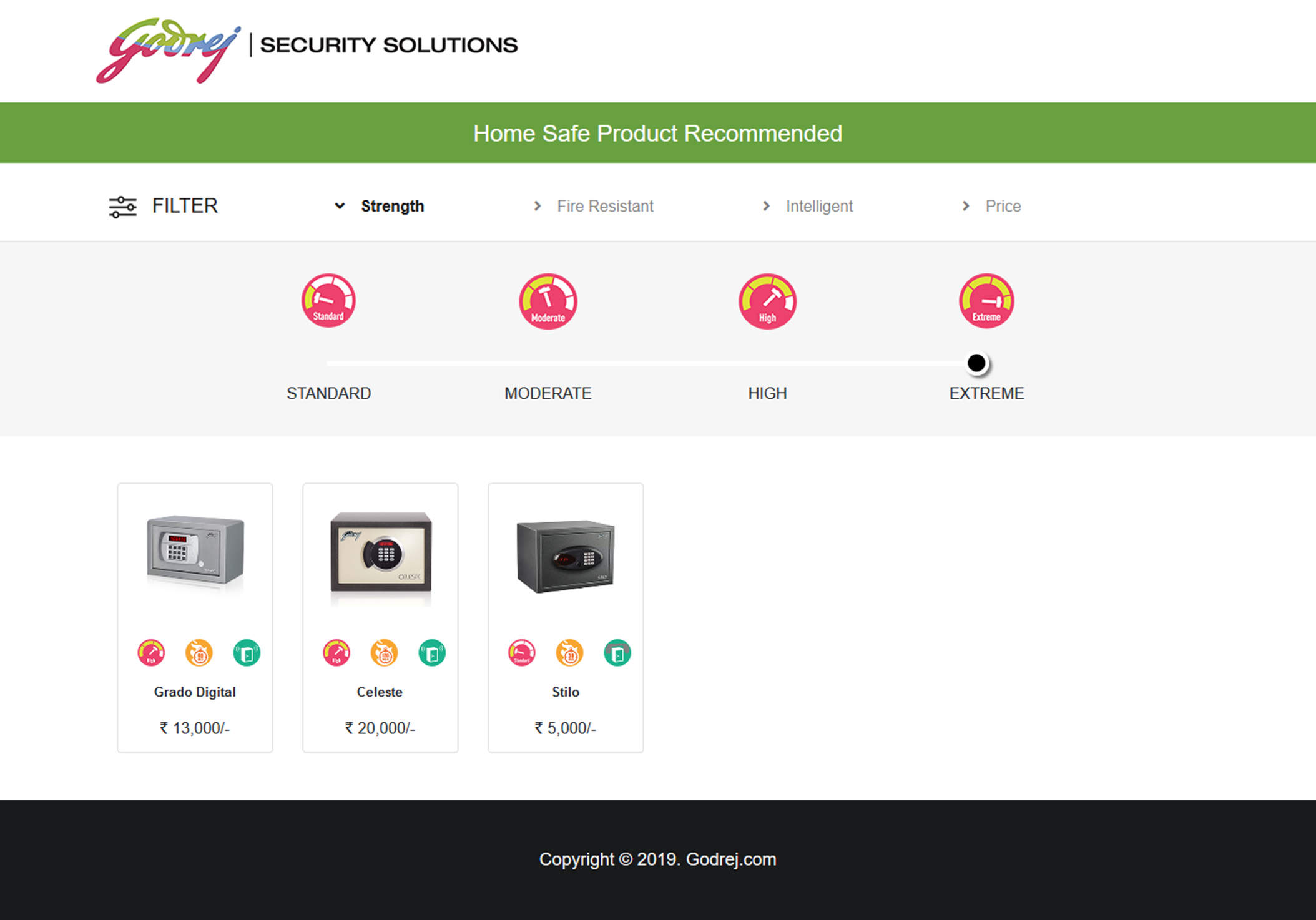
Task: Click the Copyright 2019 Godrej.com footer text
Action: [658, 859]
